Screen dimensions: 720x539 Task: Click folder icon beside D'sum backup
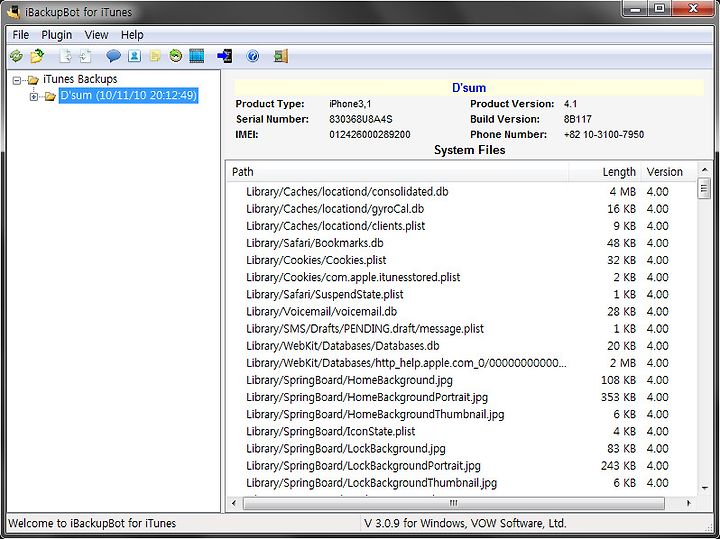tap(50, 96)
